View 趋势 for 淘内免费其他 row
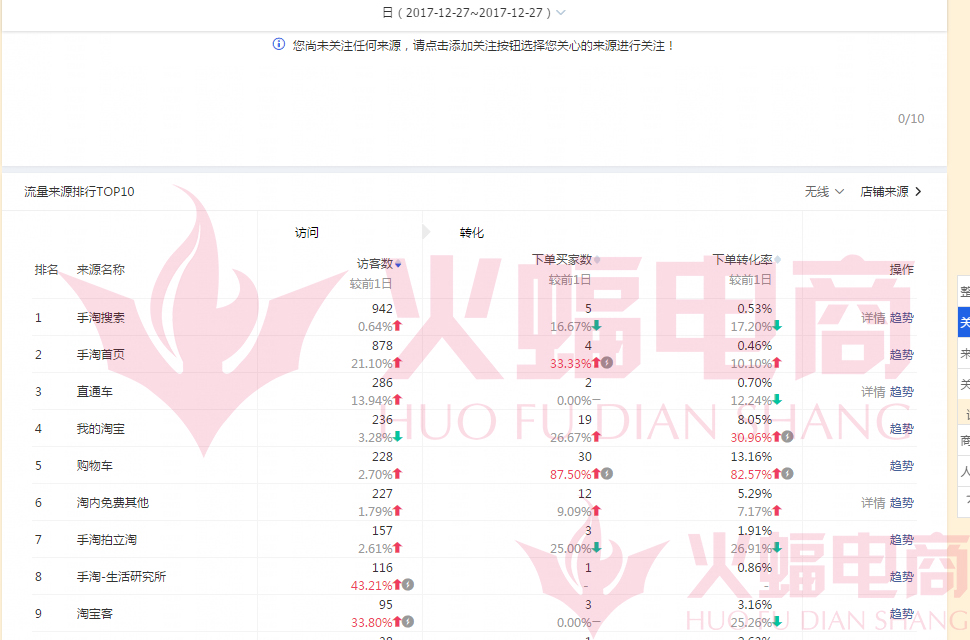Screen dimensions: 970x640 (901, 503)
